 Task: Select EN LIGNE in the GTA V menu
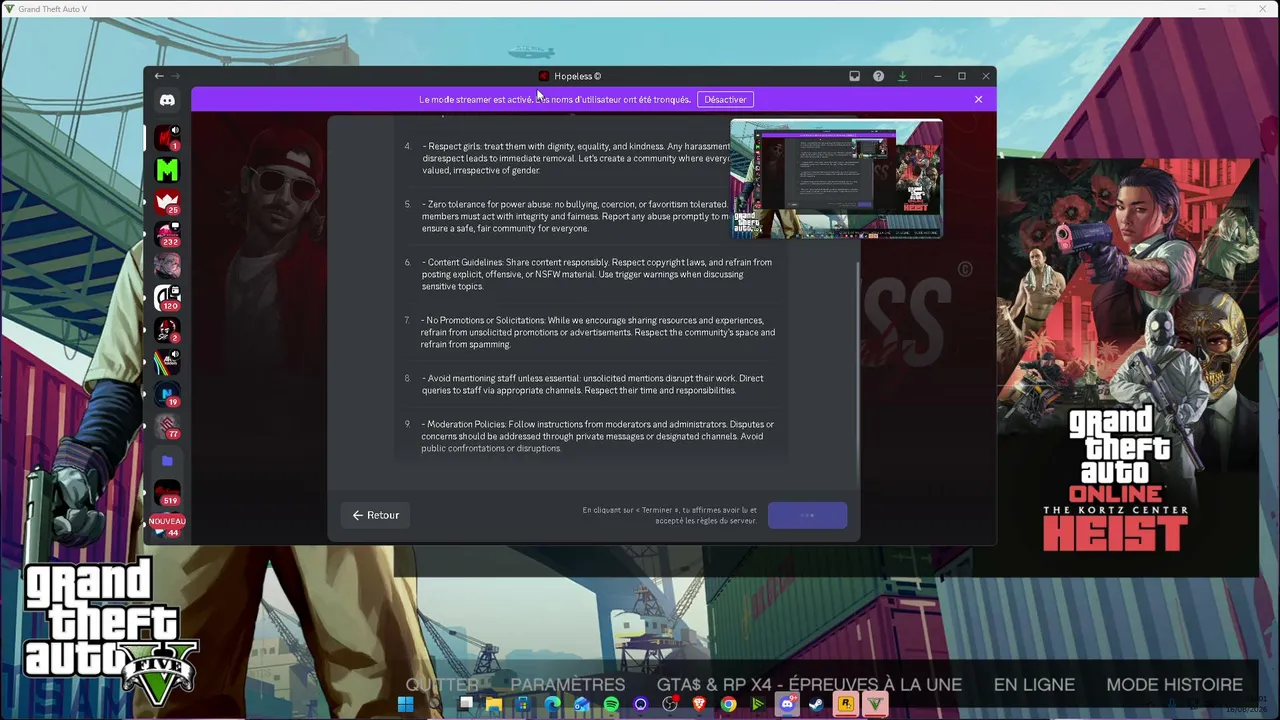(x=1034, y=685)
